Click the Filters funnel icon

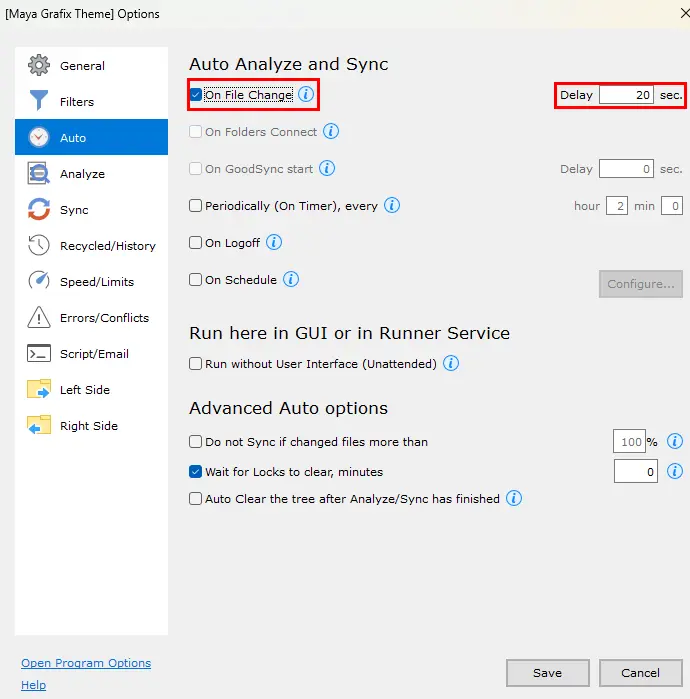(39, 101)
